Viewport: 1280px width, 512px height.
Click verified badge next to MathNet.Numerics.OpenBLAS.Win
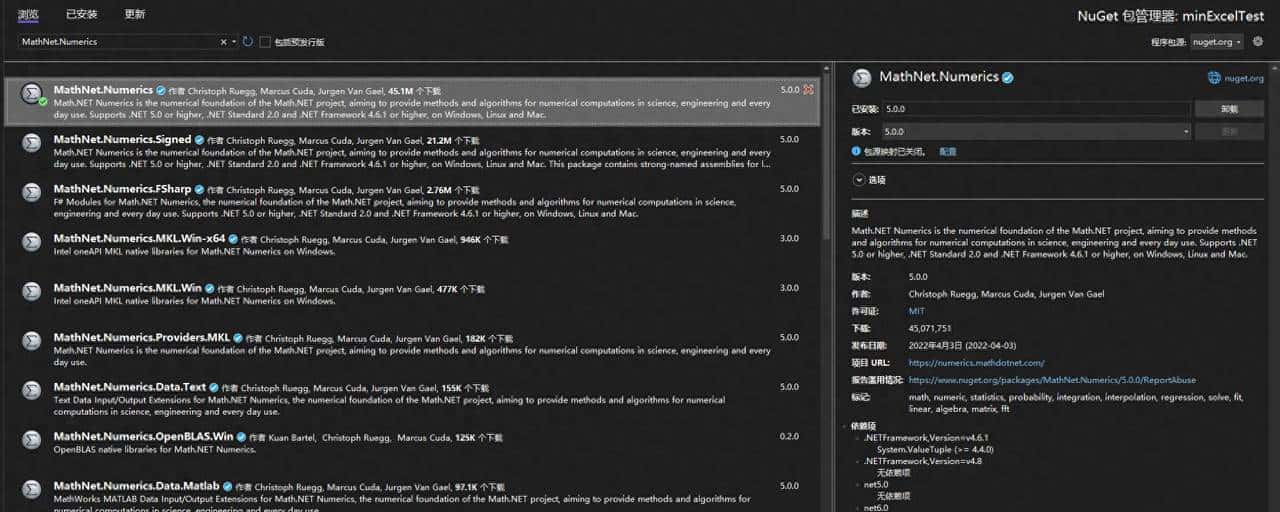click(241, 437)
